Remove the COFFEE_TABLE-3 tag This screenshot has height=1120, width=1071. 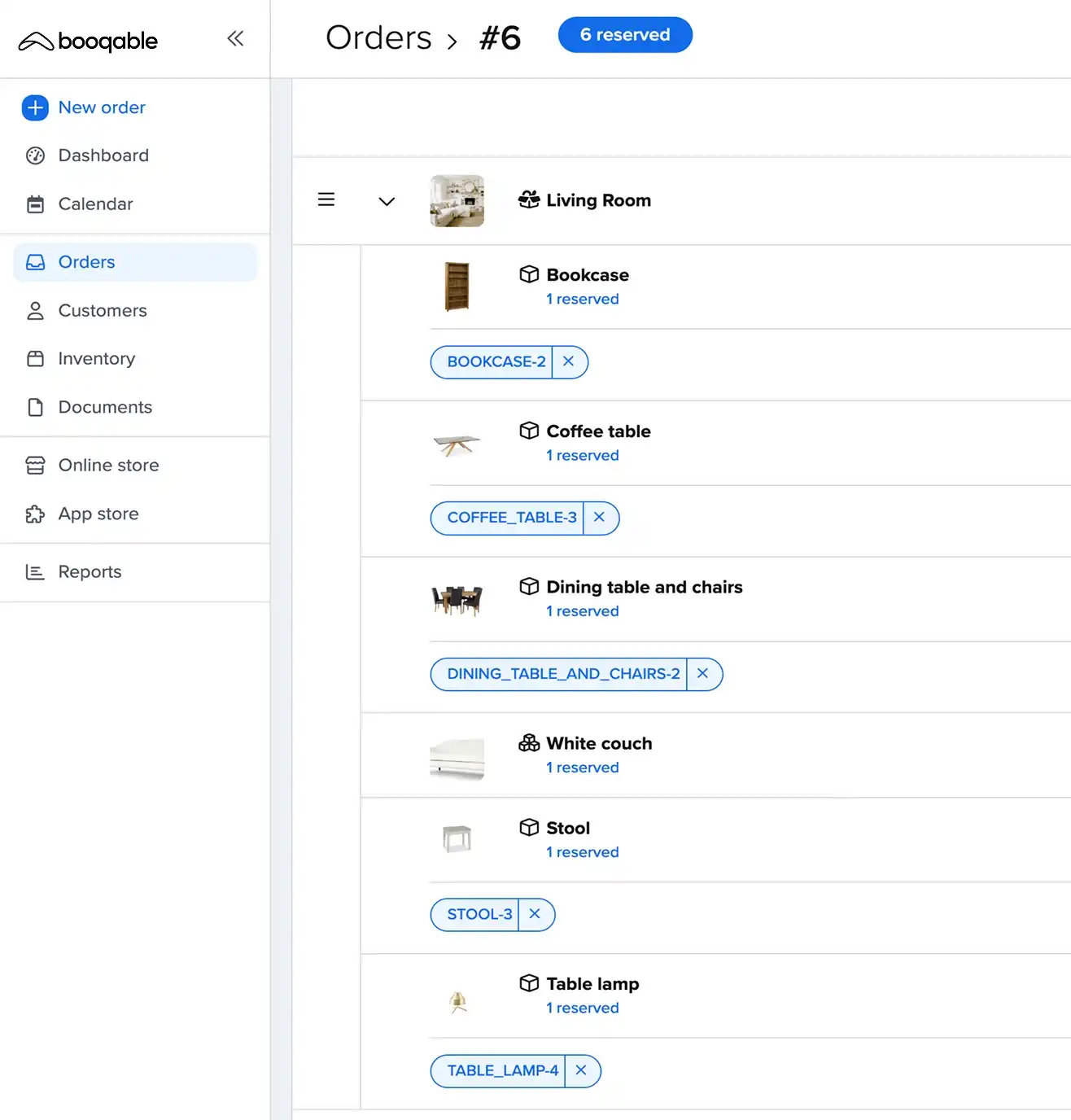pos(600,518)
